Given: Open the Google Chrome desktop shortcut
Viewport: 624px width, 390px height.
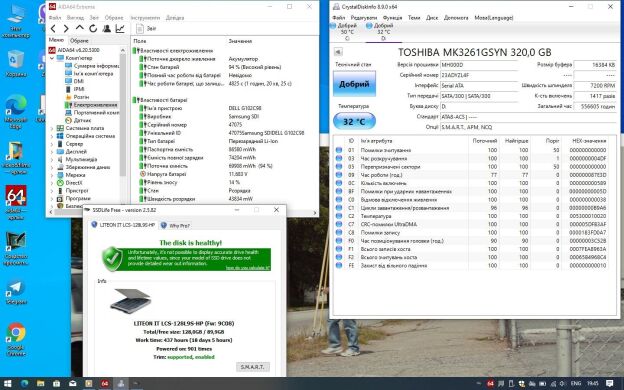Looking at the screenshot, I should pos(16,339).
